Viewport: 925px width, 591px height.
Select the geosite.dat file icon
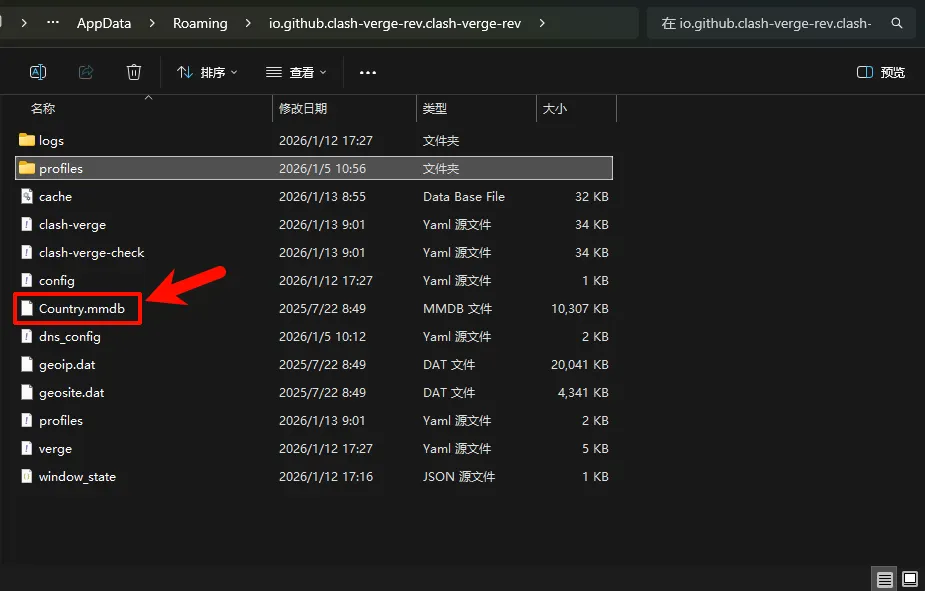coord(27,392)
